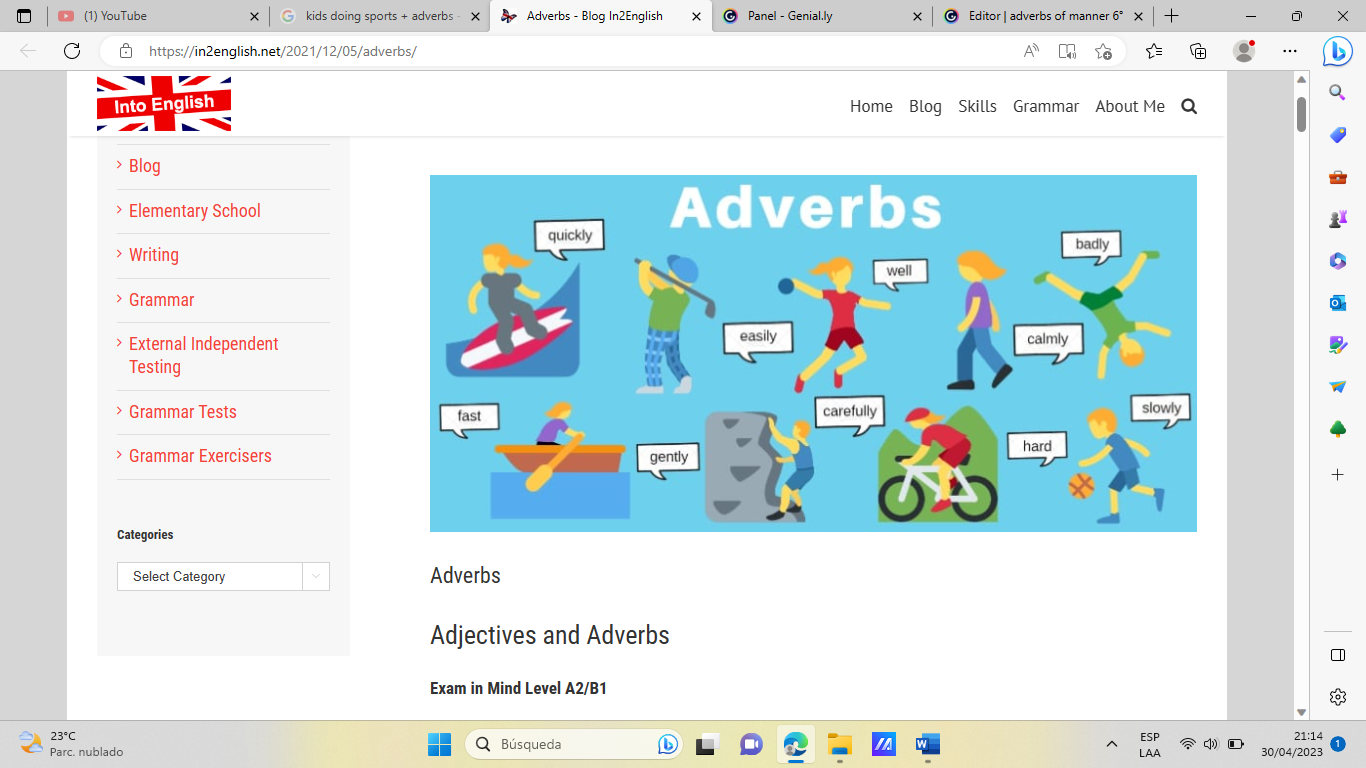The height and width of the screenshot is (768, 1366).
Task: Open the Grammar Tests sidebar link
Action: tap(183, 412)
